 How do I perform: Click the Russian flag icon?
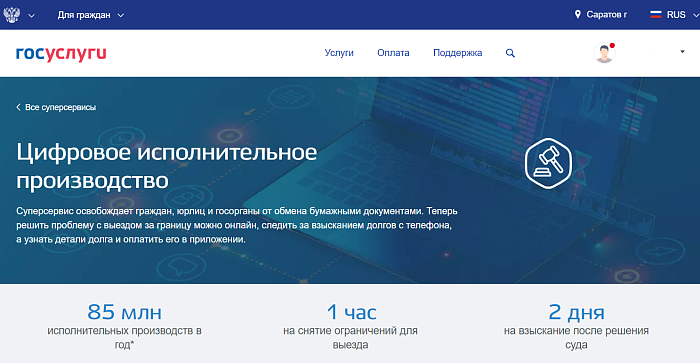656,15
